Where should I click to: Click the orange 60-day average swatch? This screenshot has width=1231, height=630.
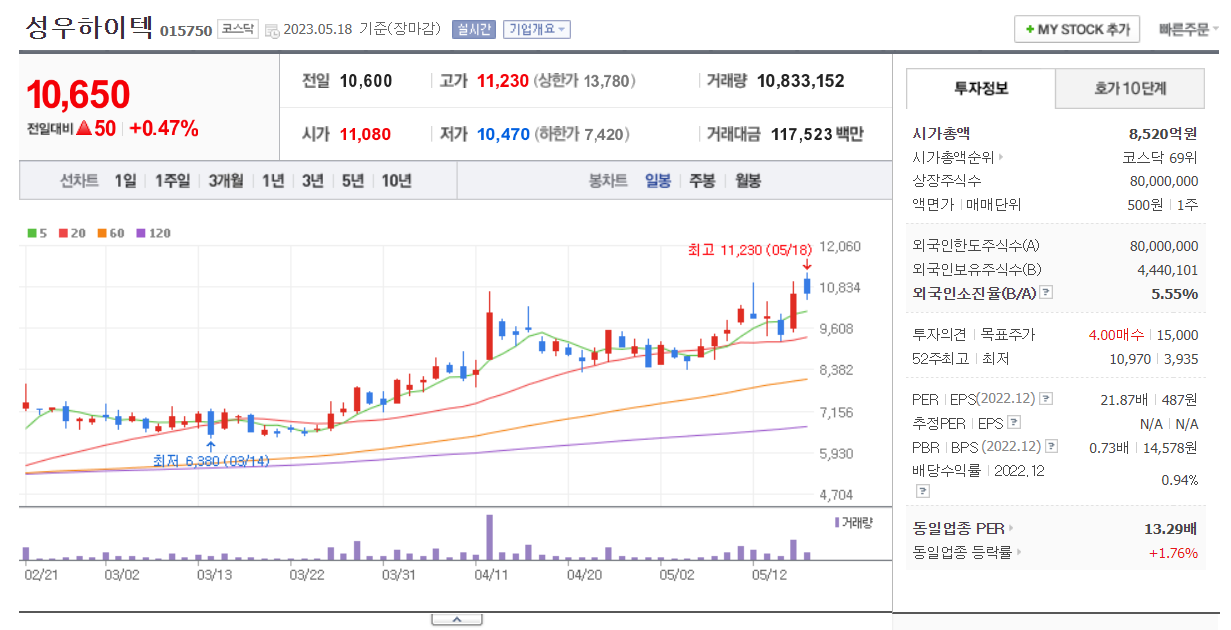(x=102, y=233)
